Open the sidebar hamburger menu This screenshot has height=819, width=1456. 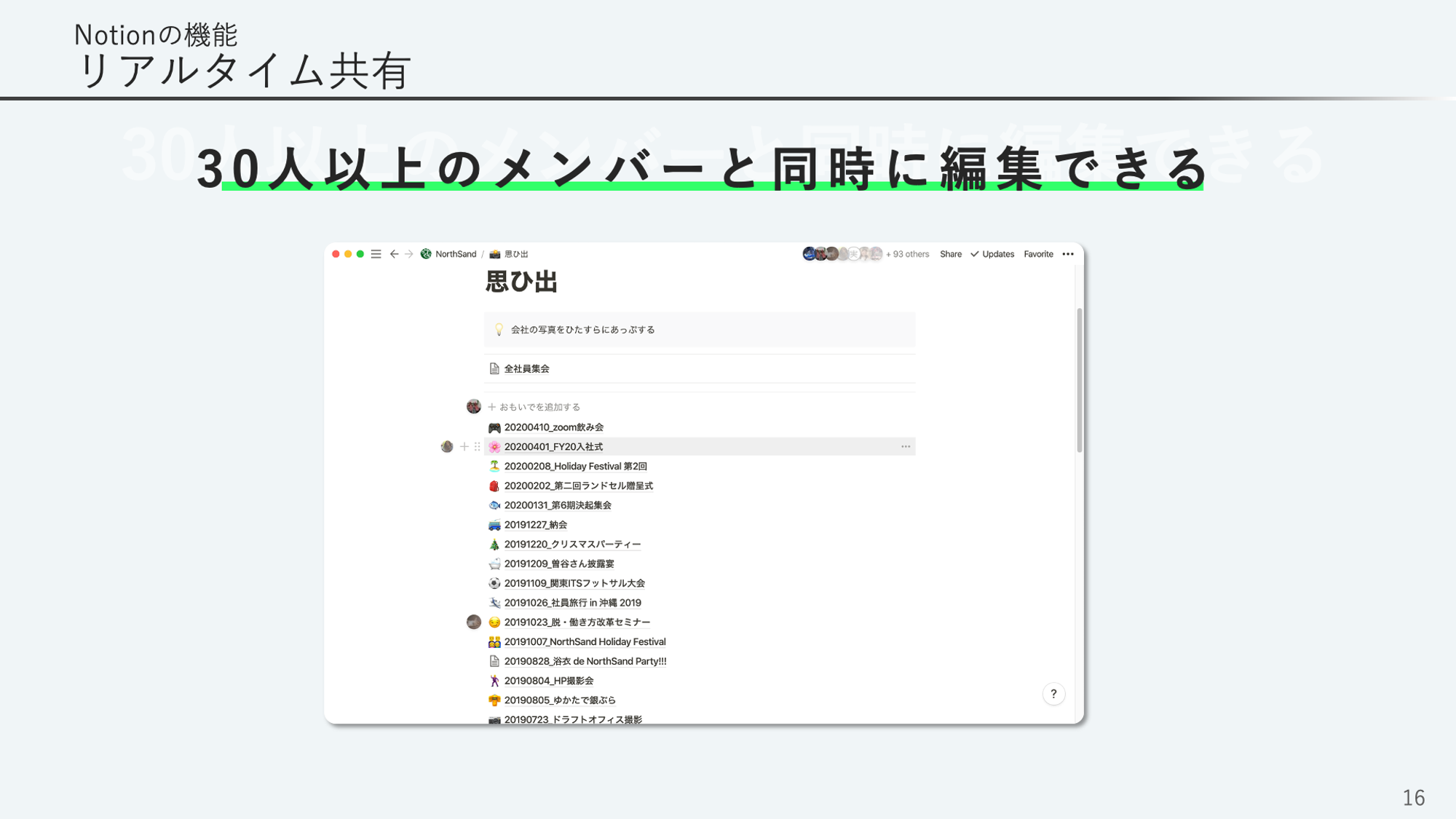[376, 254]
